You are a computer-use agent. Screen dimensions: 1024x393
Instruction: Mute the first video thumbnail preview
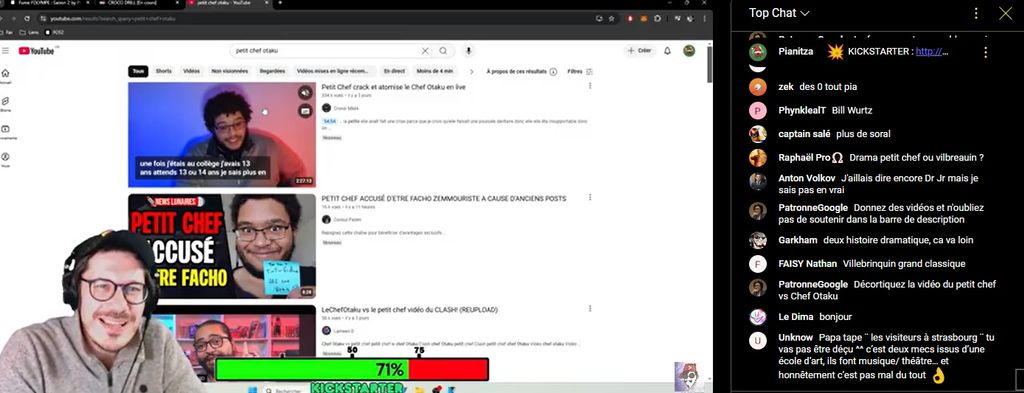(x=305, y=93)
